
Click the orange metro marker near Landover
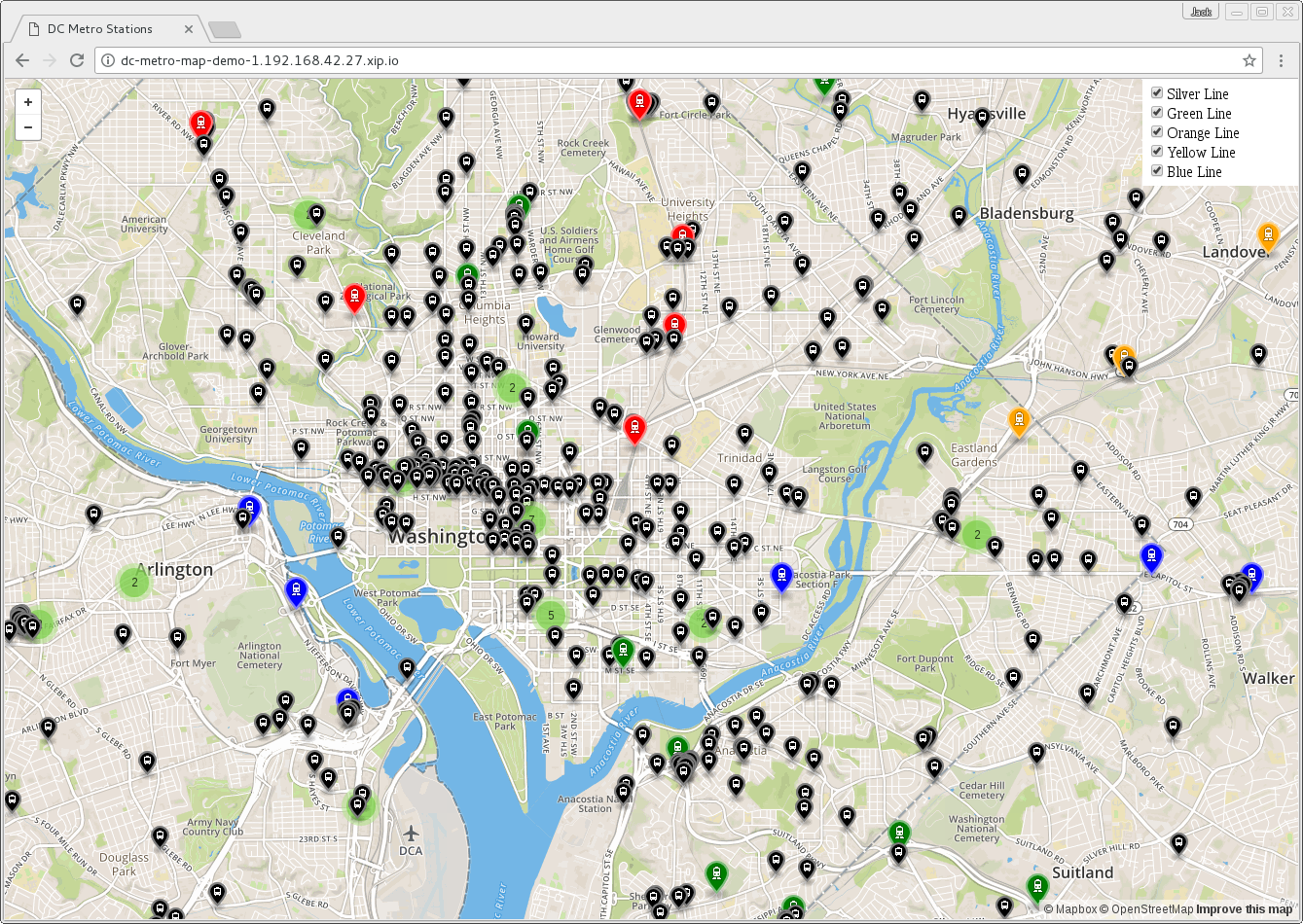[1267, 235]
